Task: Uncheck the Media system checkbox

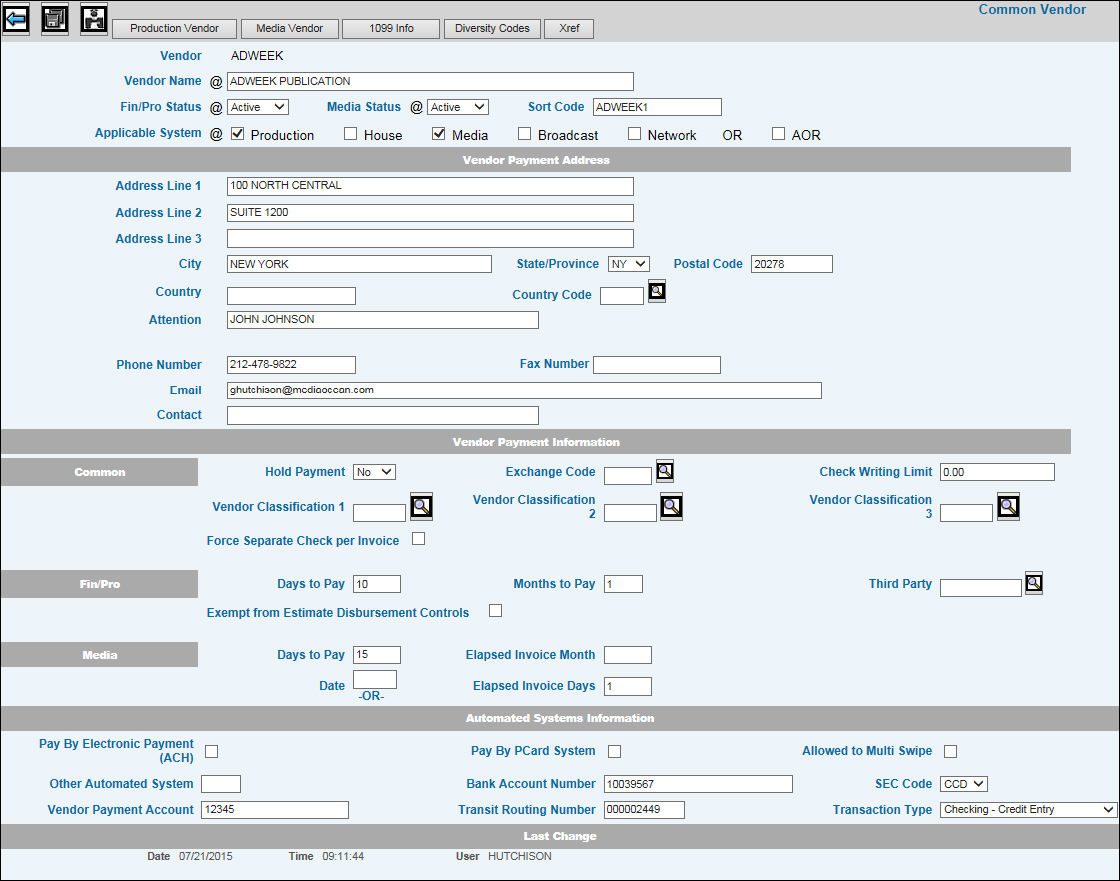Action: point(439,134)
